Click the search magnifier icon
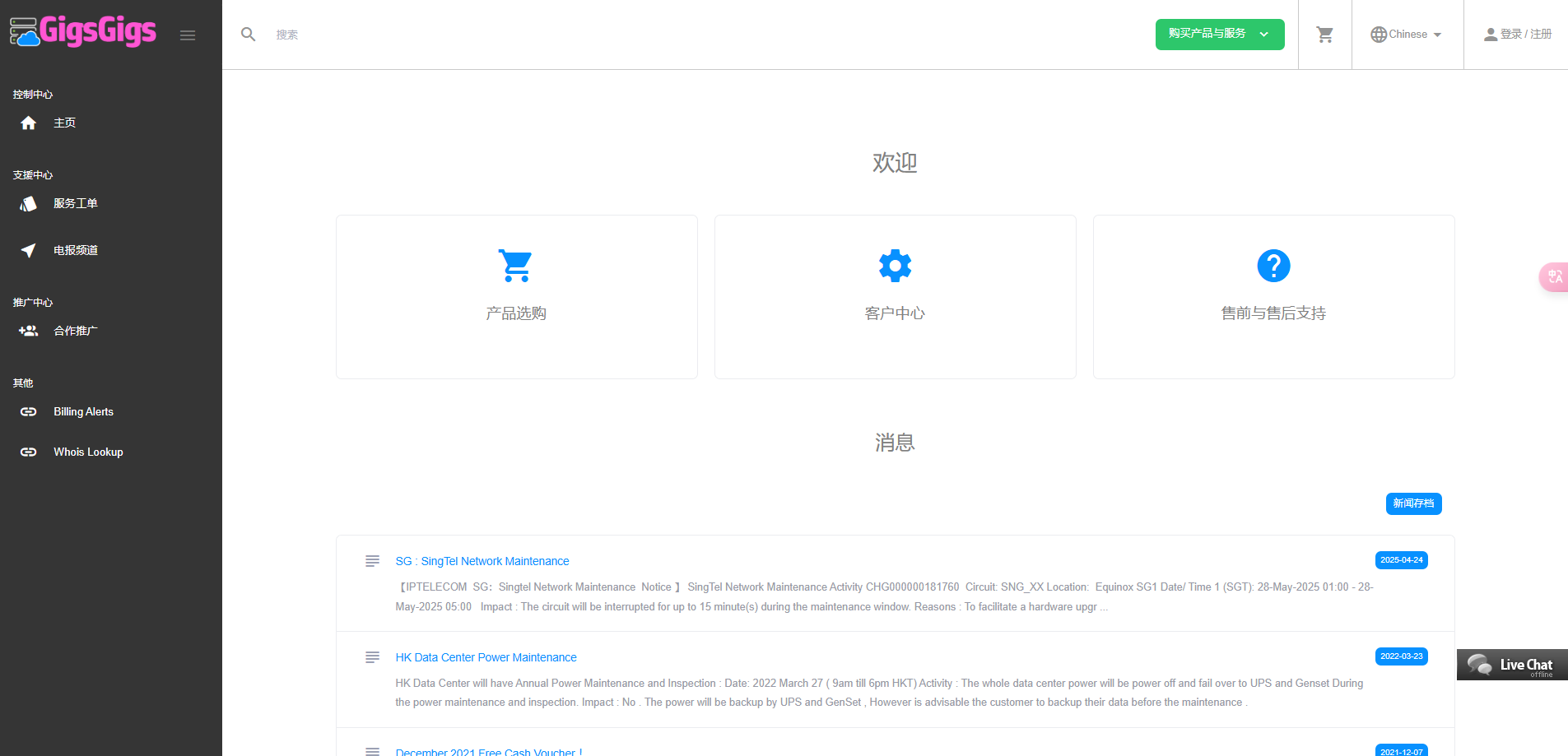 [249, 34]
